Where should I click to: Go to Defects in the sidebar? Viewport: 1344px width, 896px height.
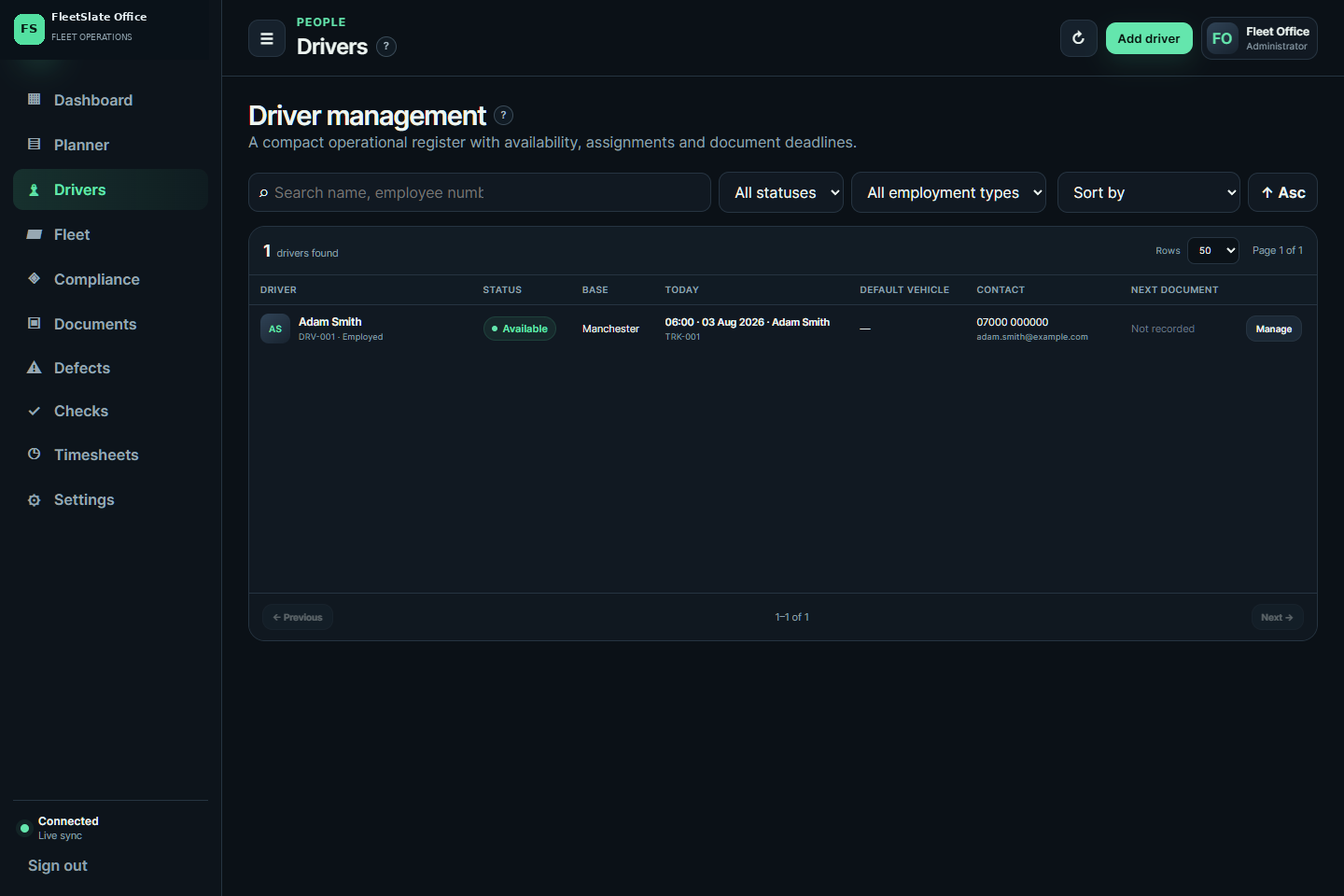(x=110, y=368)
